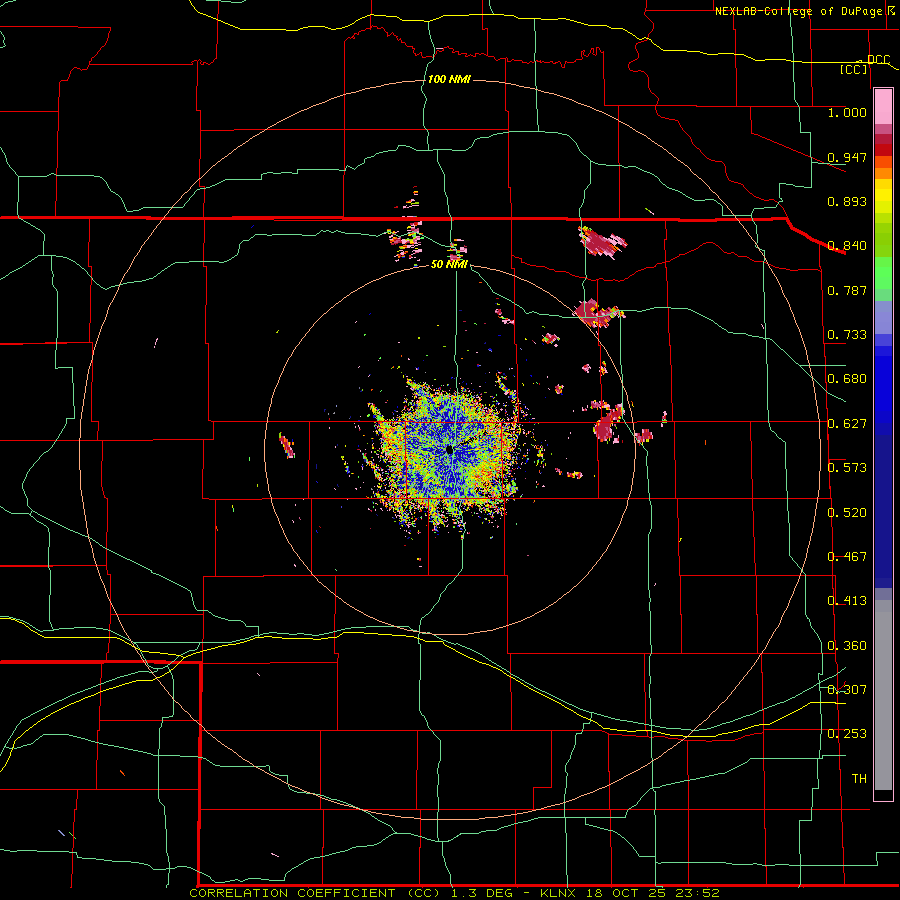
Task: Click the TH threshold label on the scale
Action: [x=859, y=779]
